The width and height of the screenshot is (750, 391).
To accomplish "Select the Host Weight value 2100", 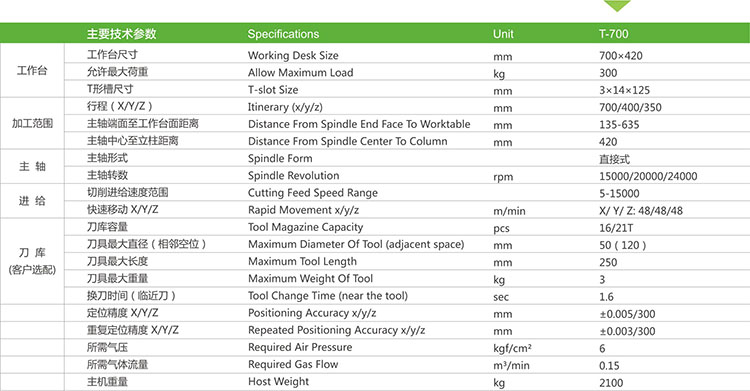I will (x=611, y=383).
